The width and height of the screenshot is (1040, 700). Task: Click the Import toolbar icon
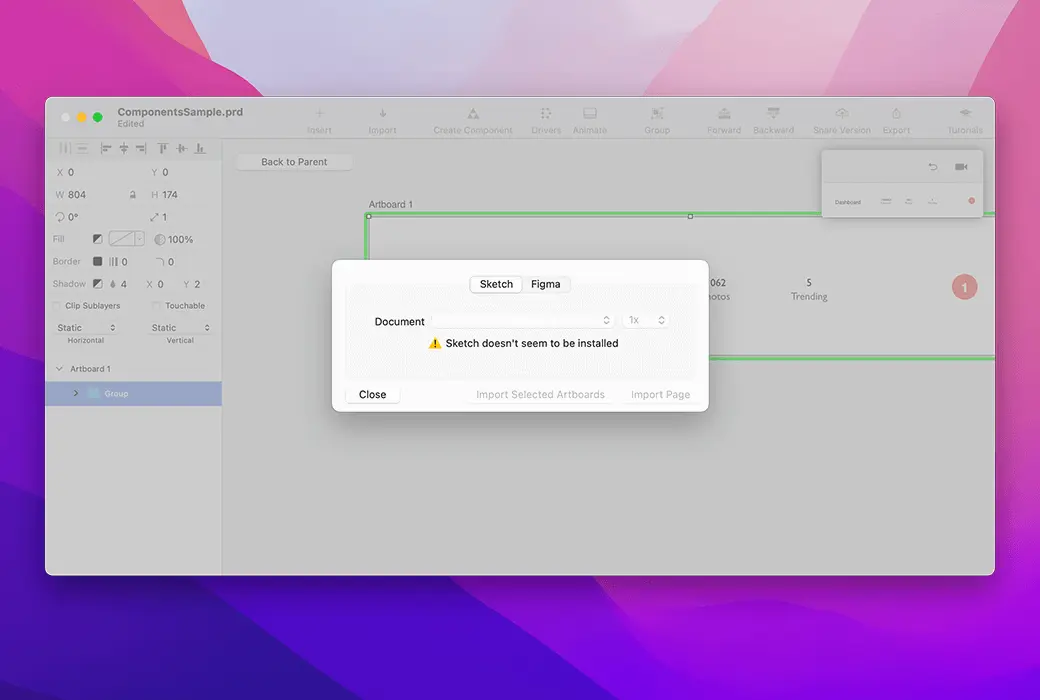(x=383, y=113)
